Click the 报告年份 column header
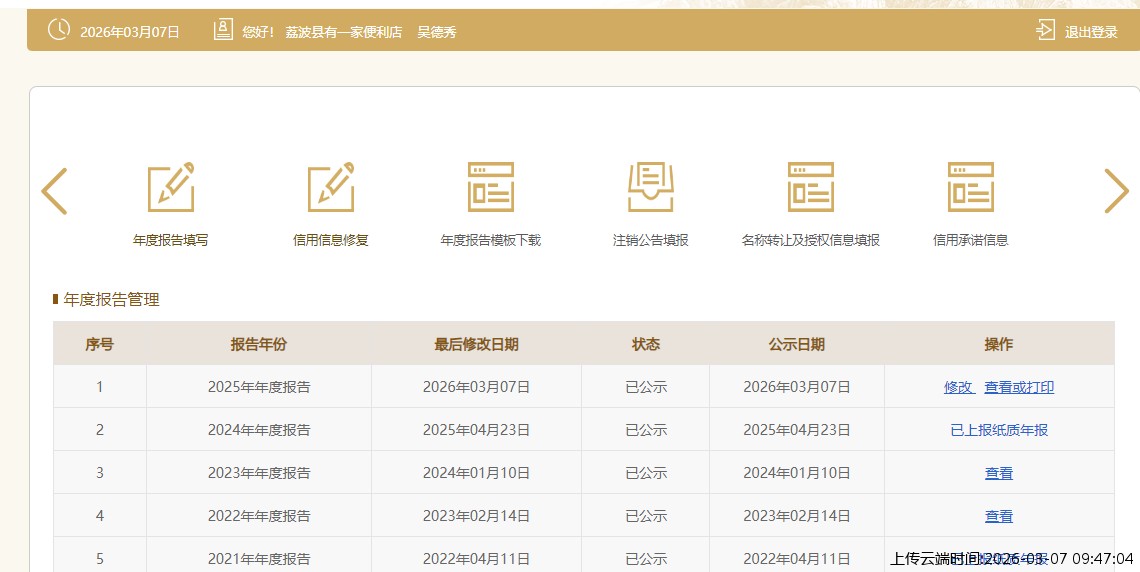Image resolution: width=1140 pixels, height=572 pixels. click(259, 344)
